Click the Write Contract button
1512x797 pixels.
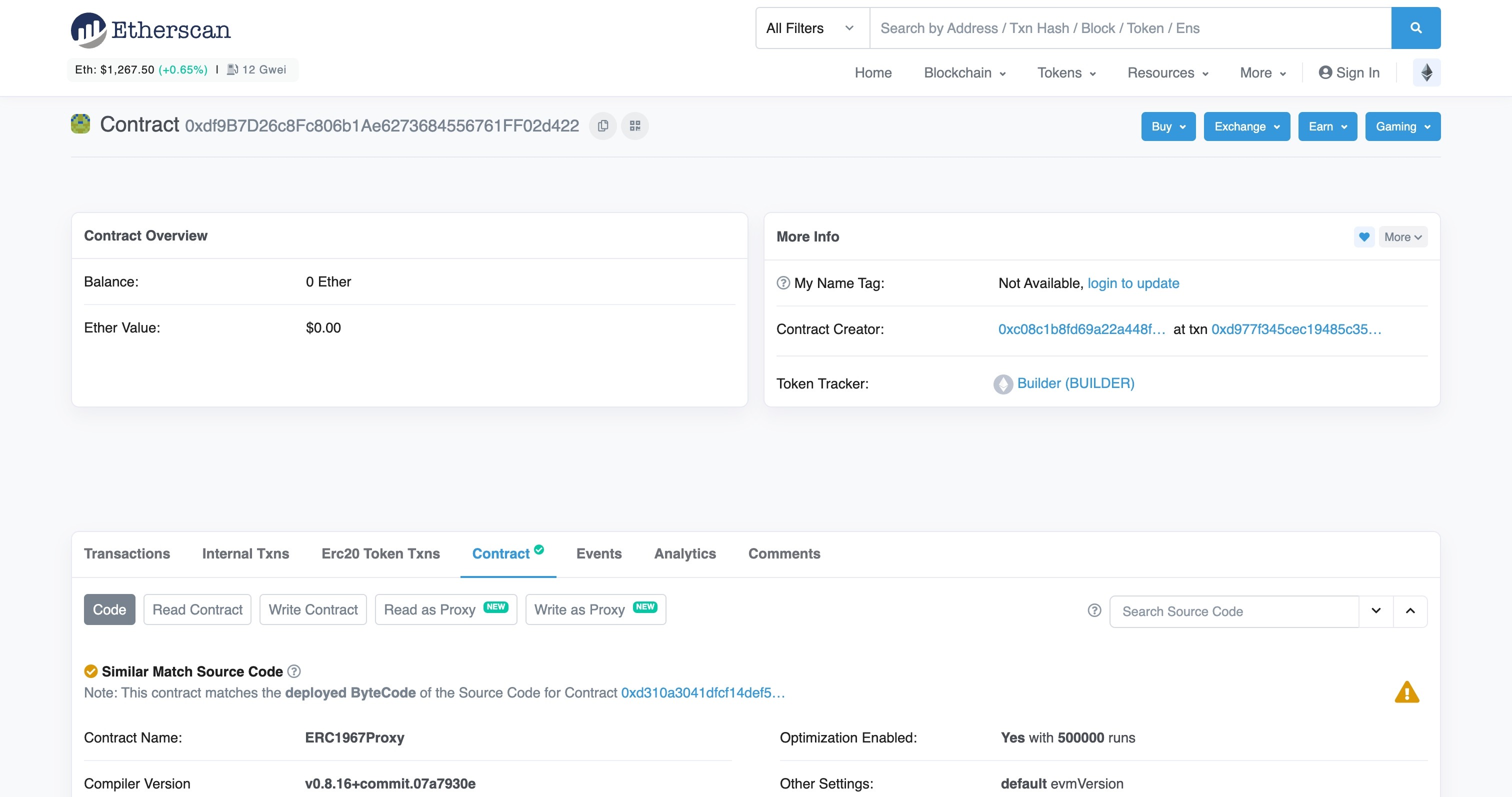coord(313,610)
